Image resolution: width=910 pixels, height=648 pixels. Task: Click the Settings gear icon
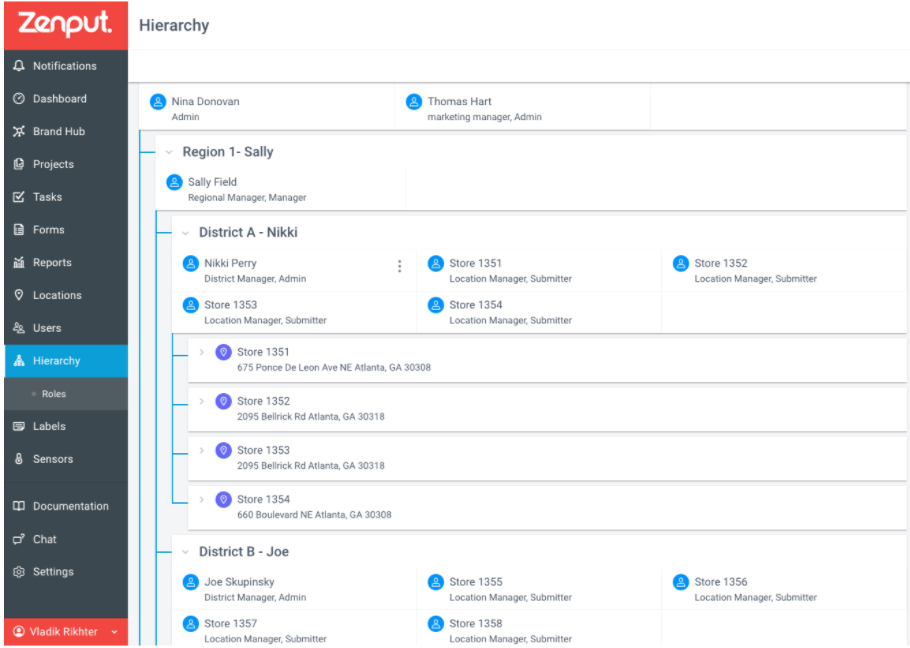click(x=19, y=571)
